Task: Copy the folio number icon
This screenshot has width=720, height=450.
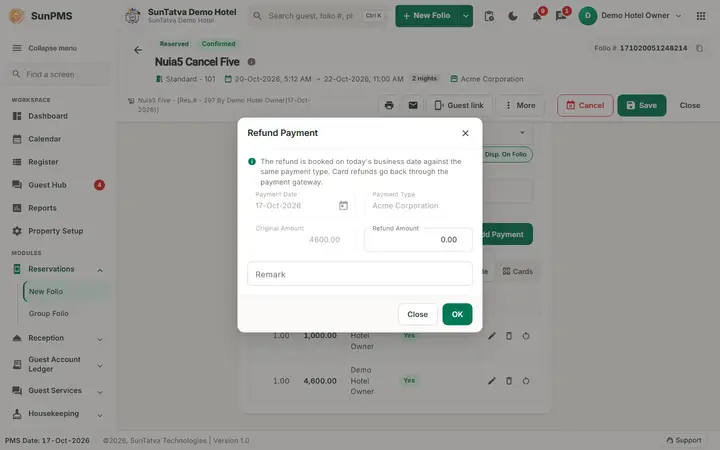Action: pos(699,48)
